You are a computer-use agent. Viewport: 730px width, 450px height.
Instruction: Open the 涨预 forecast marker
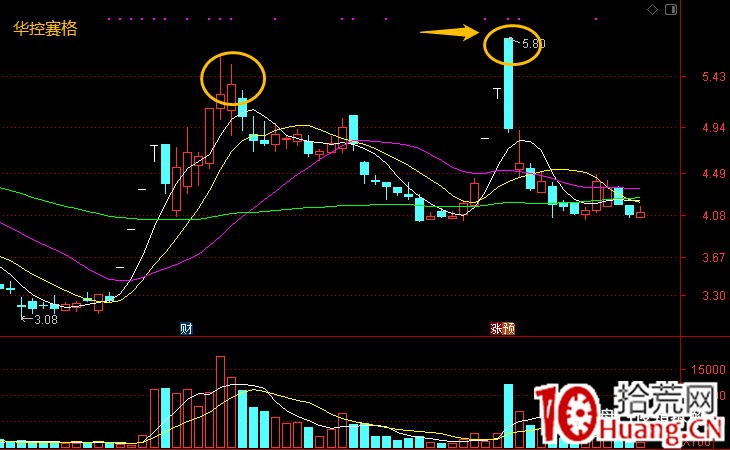point(502,329)
